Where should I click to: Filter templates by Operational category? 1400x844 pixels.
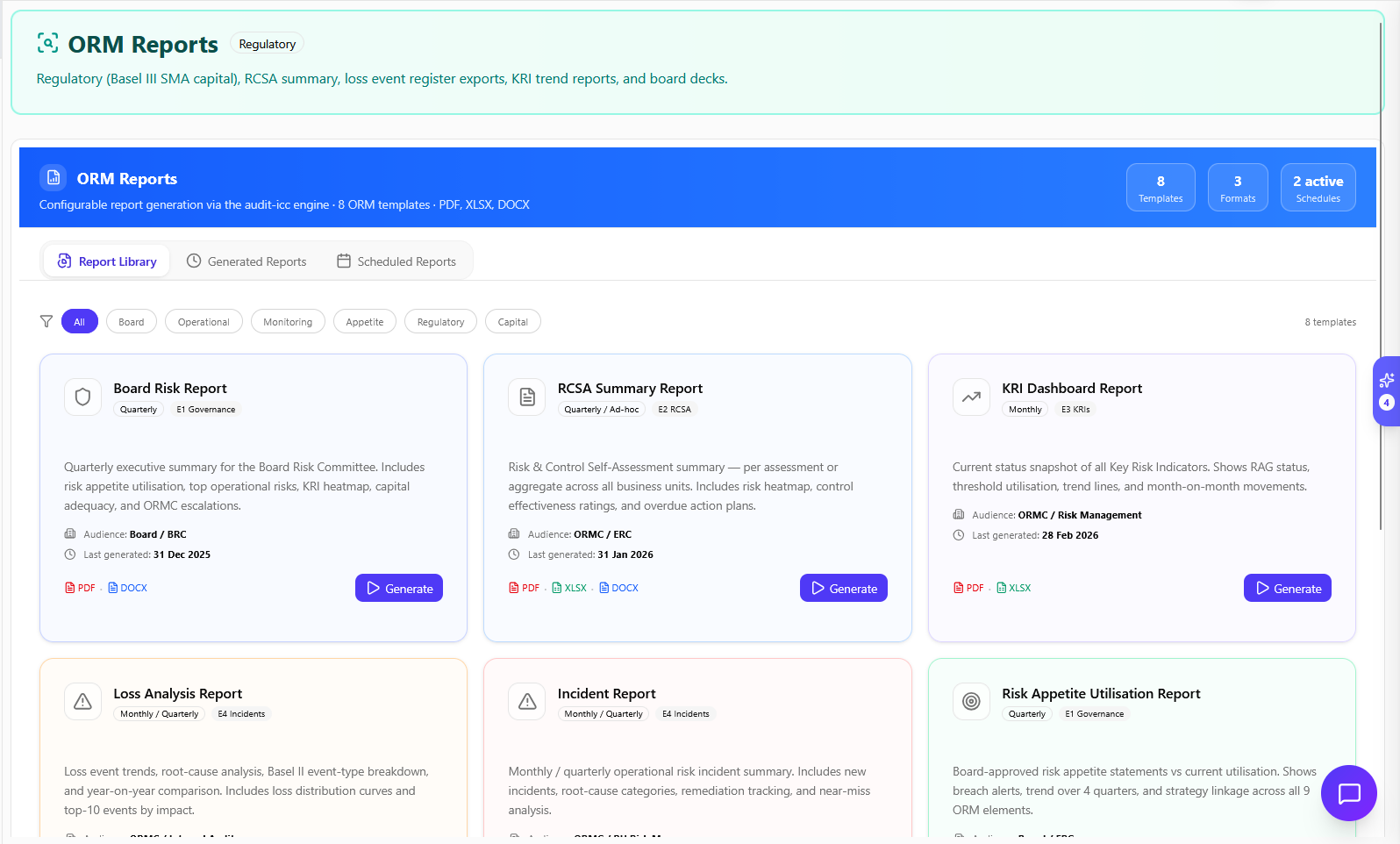(x=204, y=322)
